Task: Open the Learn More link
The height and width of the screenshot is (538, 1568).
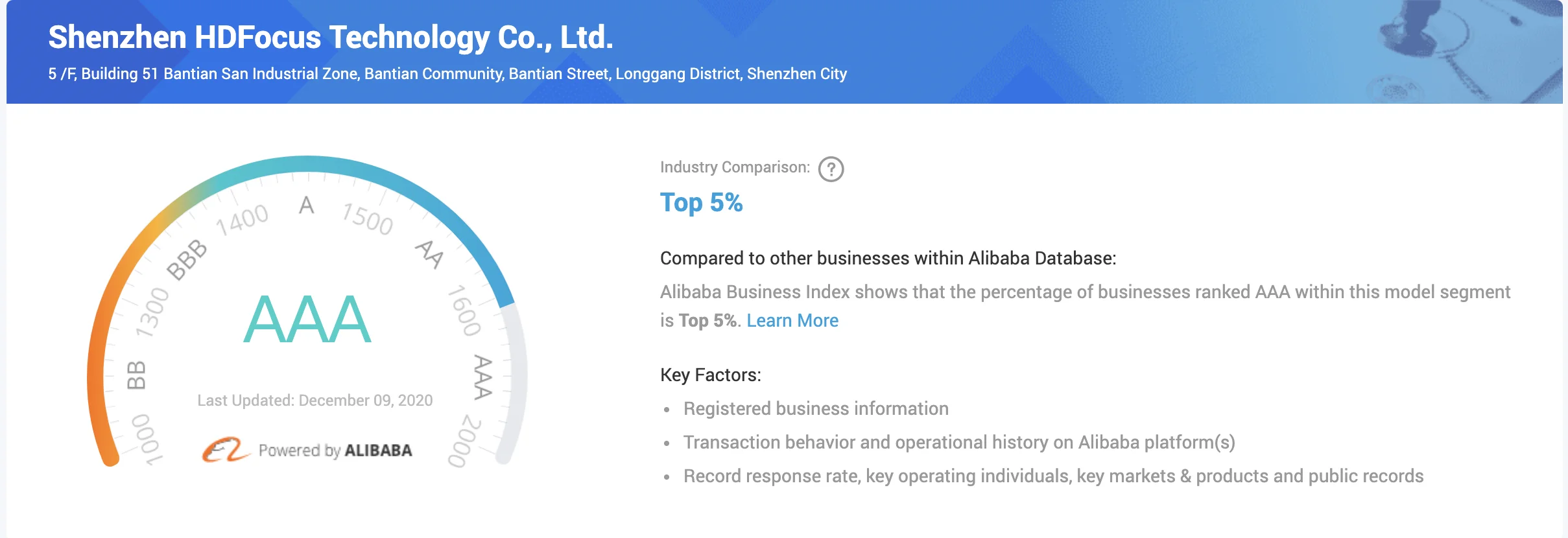Action: coord(792,320)
